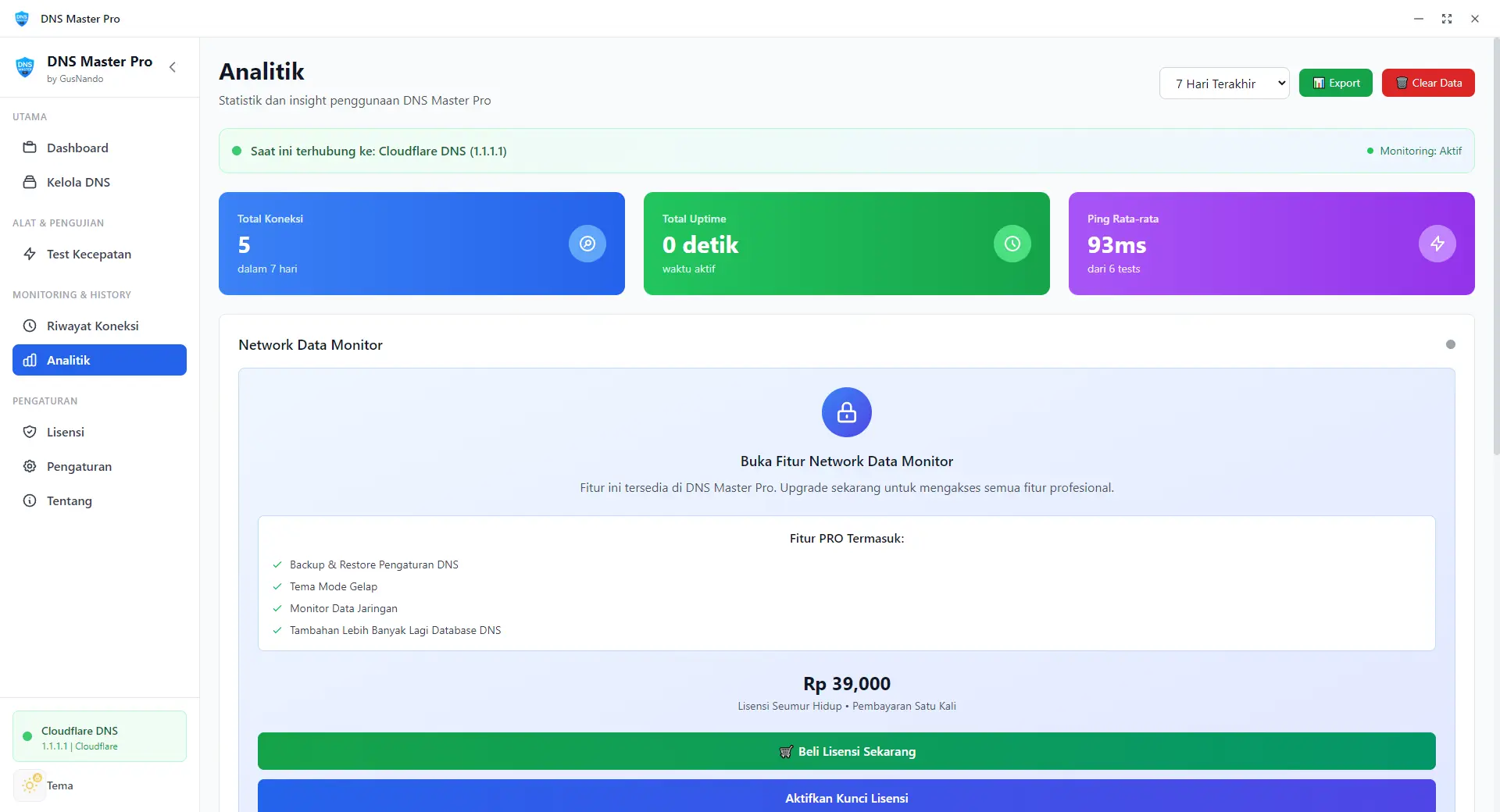Export analytics data with Export button

click(x=1336, y=83)
